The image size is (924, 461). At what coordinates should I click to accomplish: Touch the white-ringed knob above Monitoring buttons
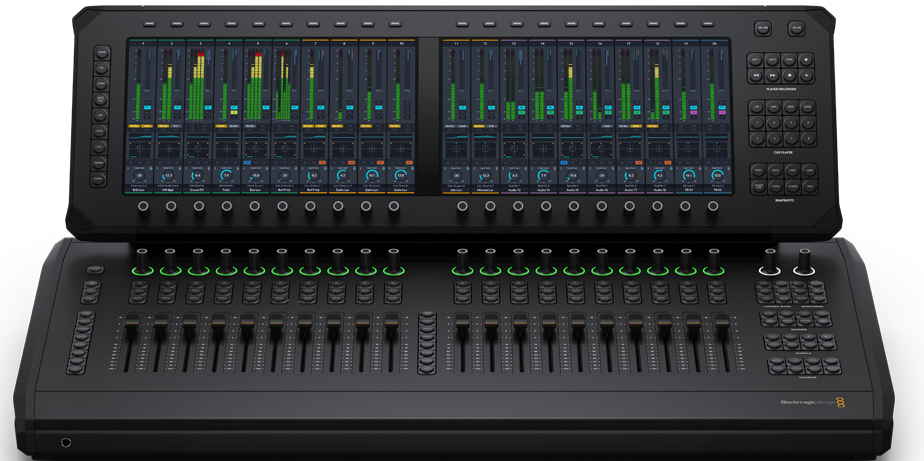tap(803, 262)
